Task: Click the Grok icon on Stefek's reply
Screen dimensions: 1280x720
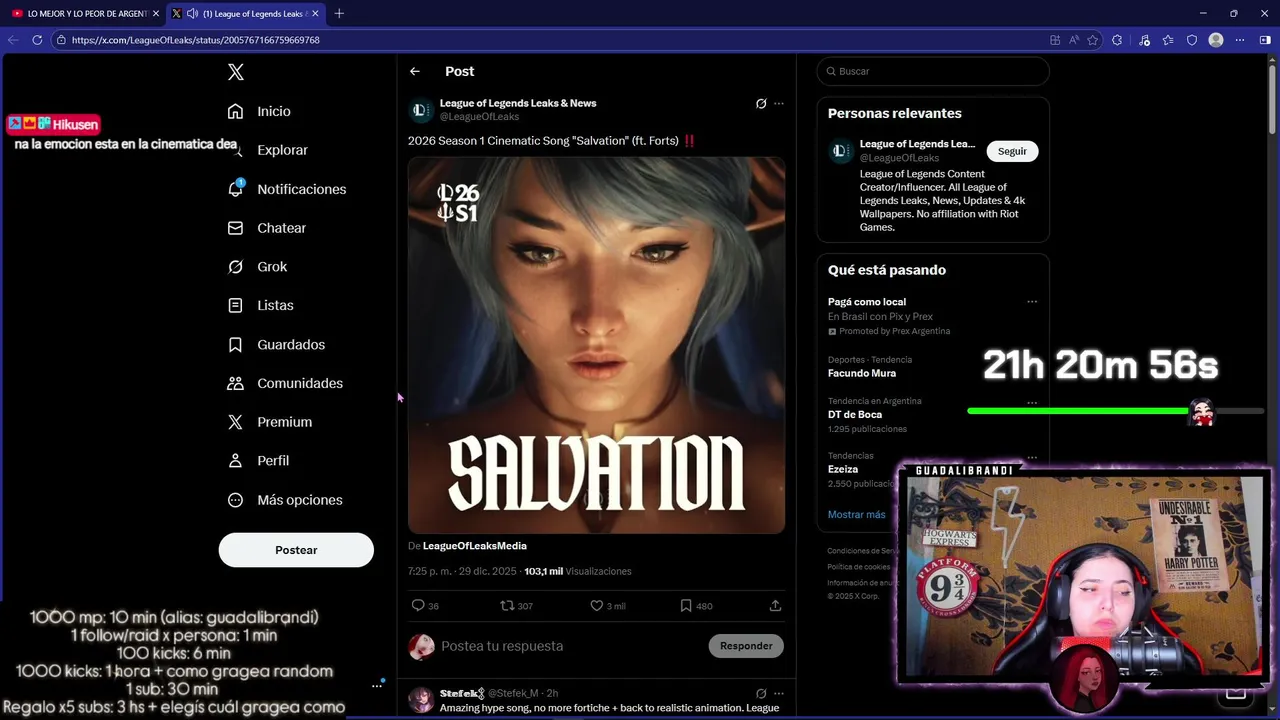Action: (x=761, y=693)
